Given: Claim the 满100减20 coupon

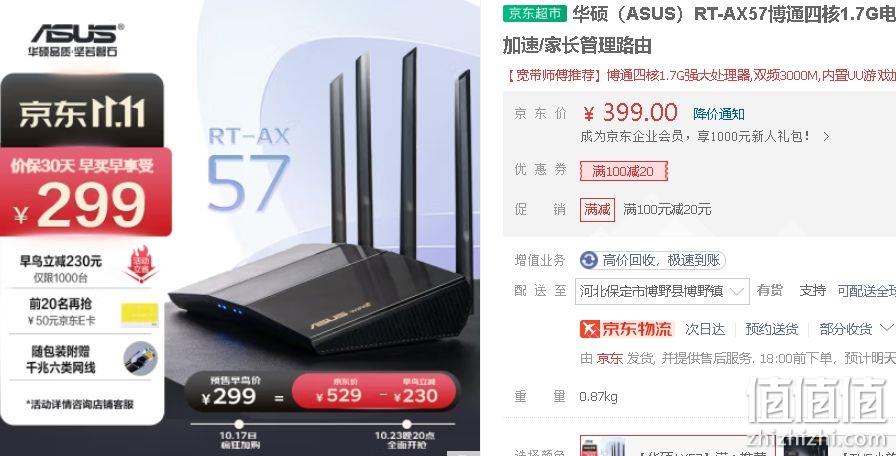Looking at the screenshot, I should (x=623, y=171).
